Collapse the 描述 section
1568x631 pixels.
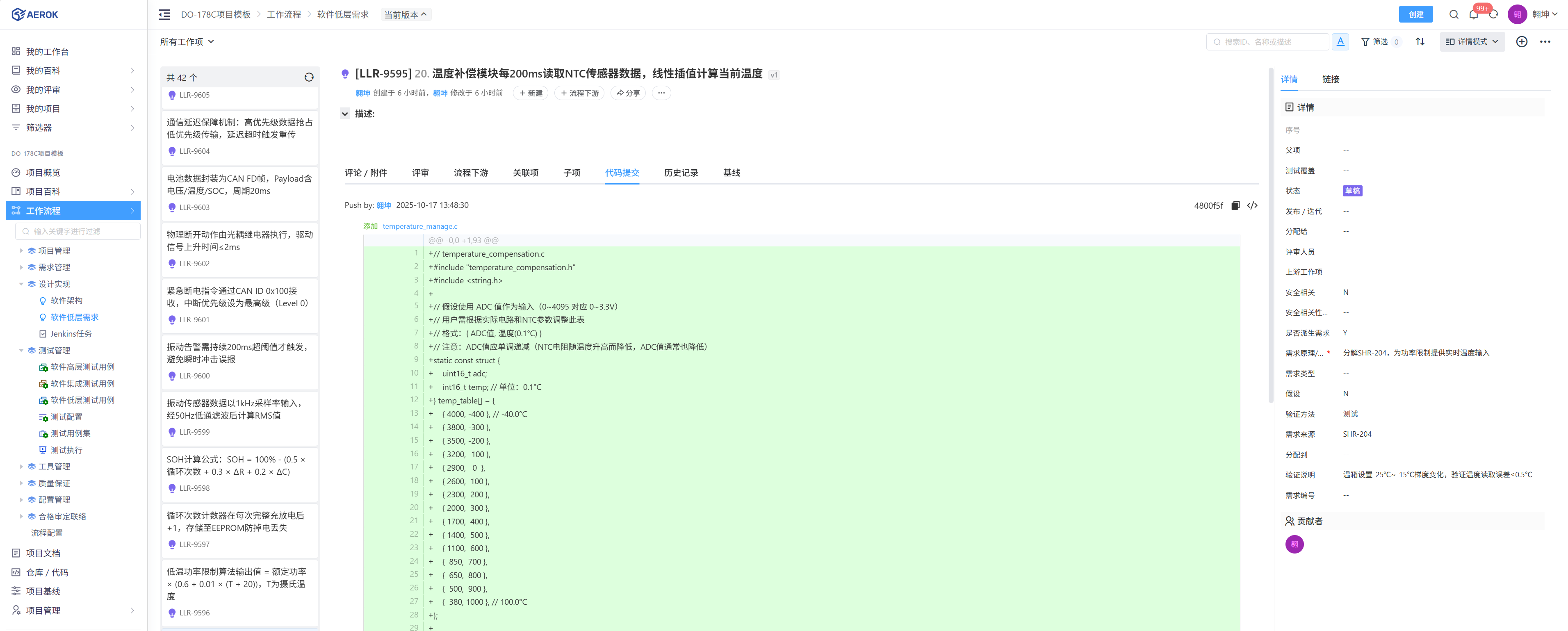click(345, 114)
